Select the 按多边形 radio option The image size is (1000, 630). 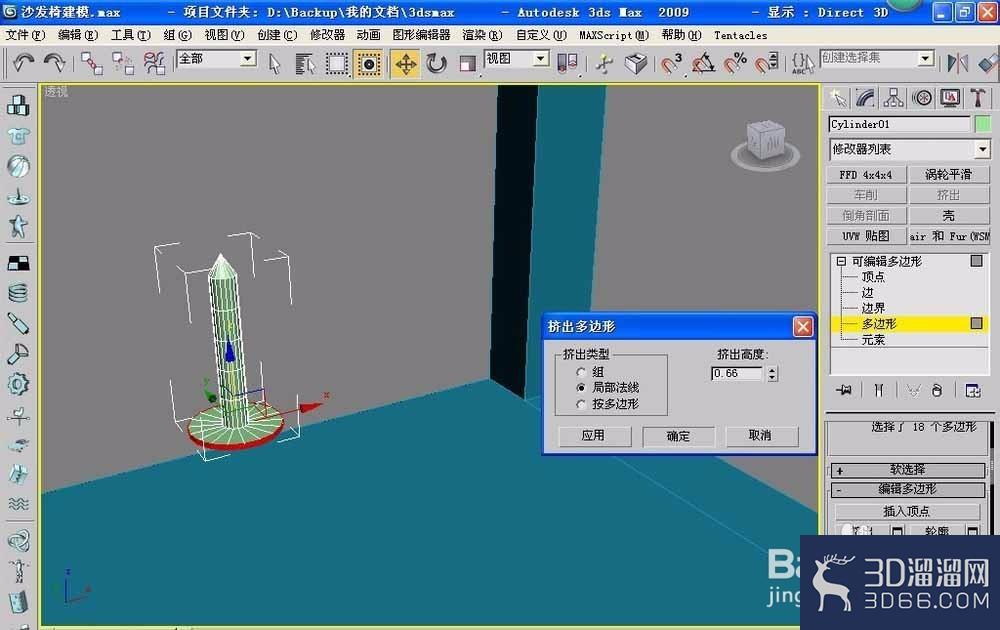(581, 404)
